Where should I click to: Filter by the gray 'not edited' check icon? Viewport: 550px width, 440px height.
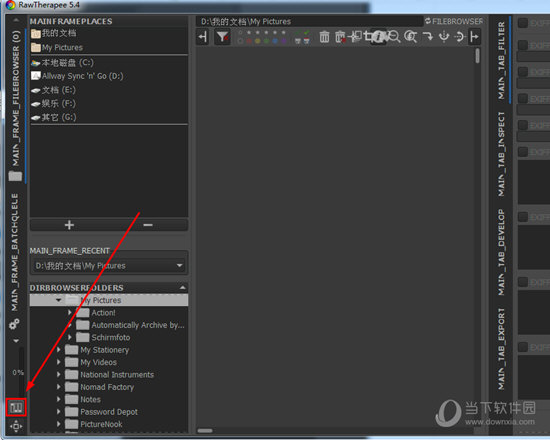(x=298, y=33)
